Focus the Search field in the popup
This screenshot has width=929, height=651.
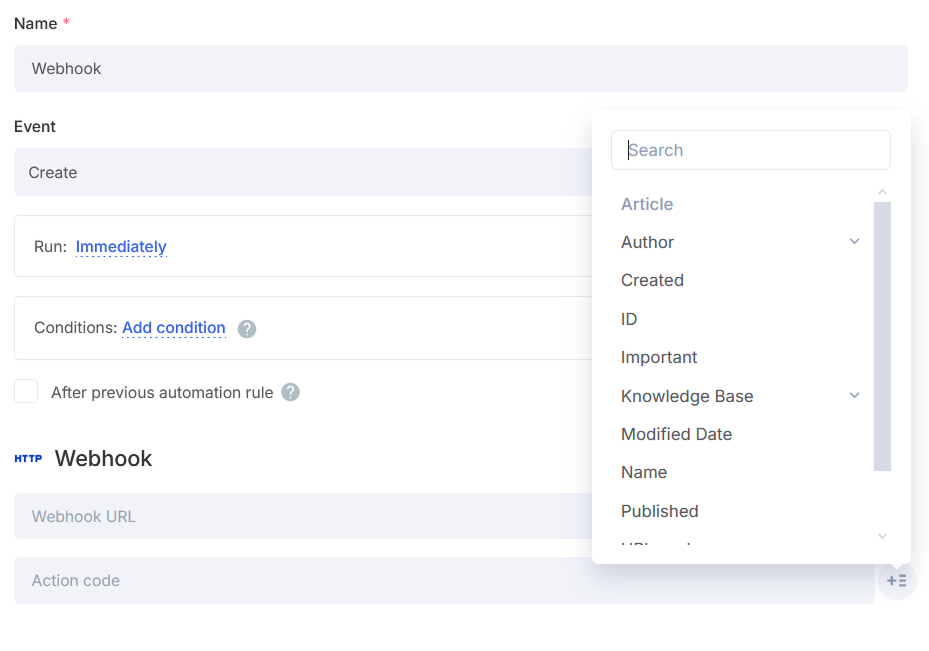coord(750,150)
